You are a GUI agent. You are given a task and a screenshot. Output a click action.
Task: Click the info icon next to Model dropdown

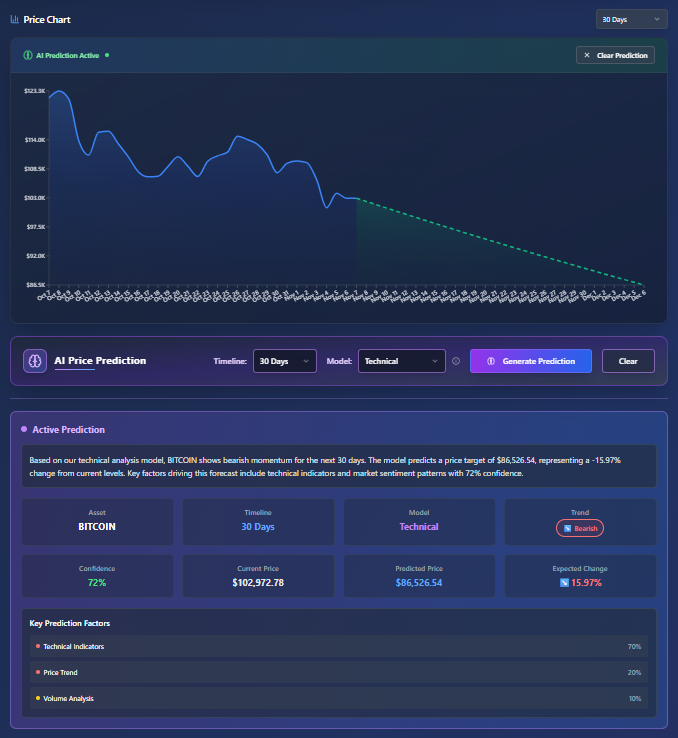[456, 361]
